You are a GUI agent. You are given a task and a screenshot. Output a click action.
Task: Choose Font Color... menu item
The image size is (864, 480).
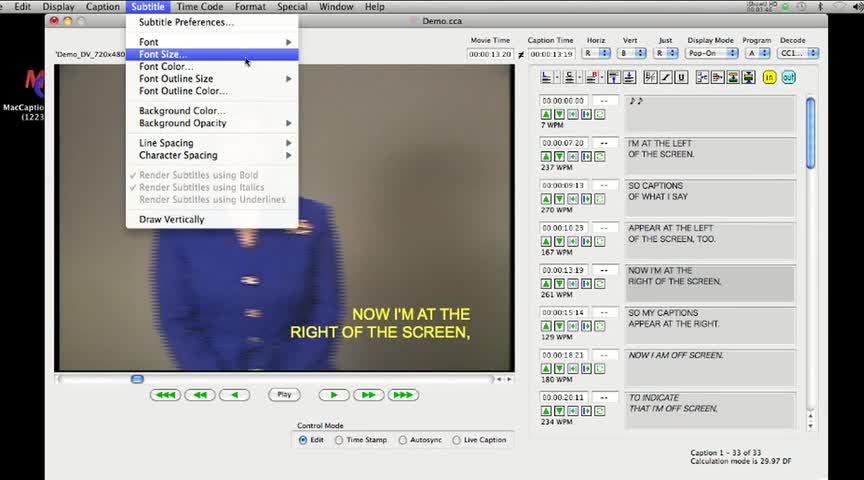212,67
